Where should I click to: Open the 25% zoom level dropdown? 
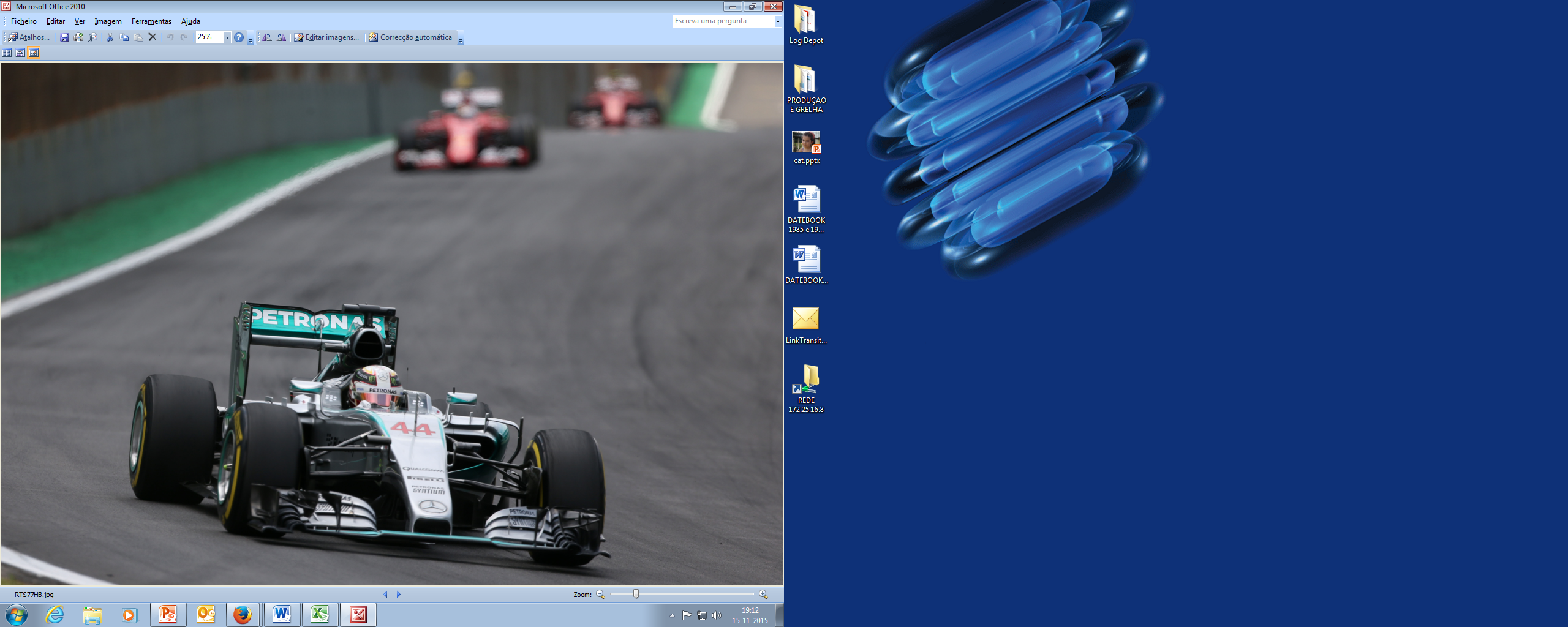(x=227, y=37)
